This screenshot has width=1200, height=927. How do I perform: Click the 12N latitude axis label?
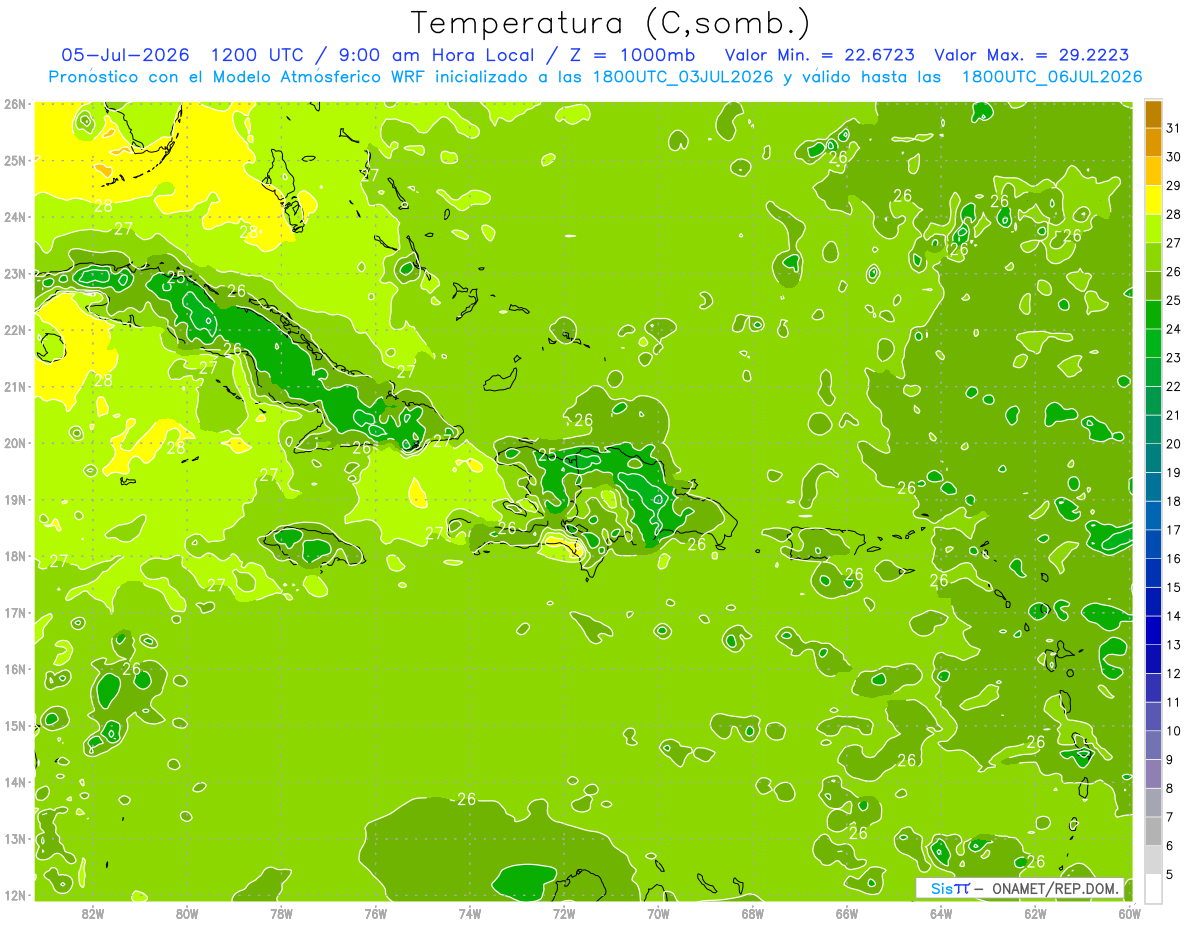pos(14,895)
